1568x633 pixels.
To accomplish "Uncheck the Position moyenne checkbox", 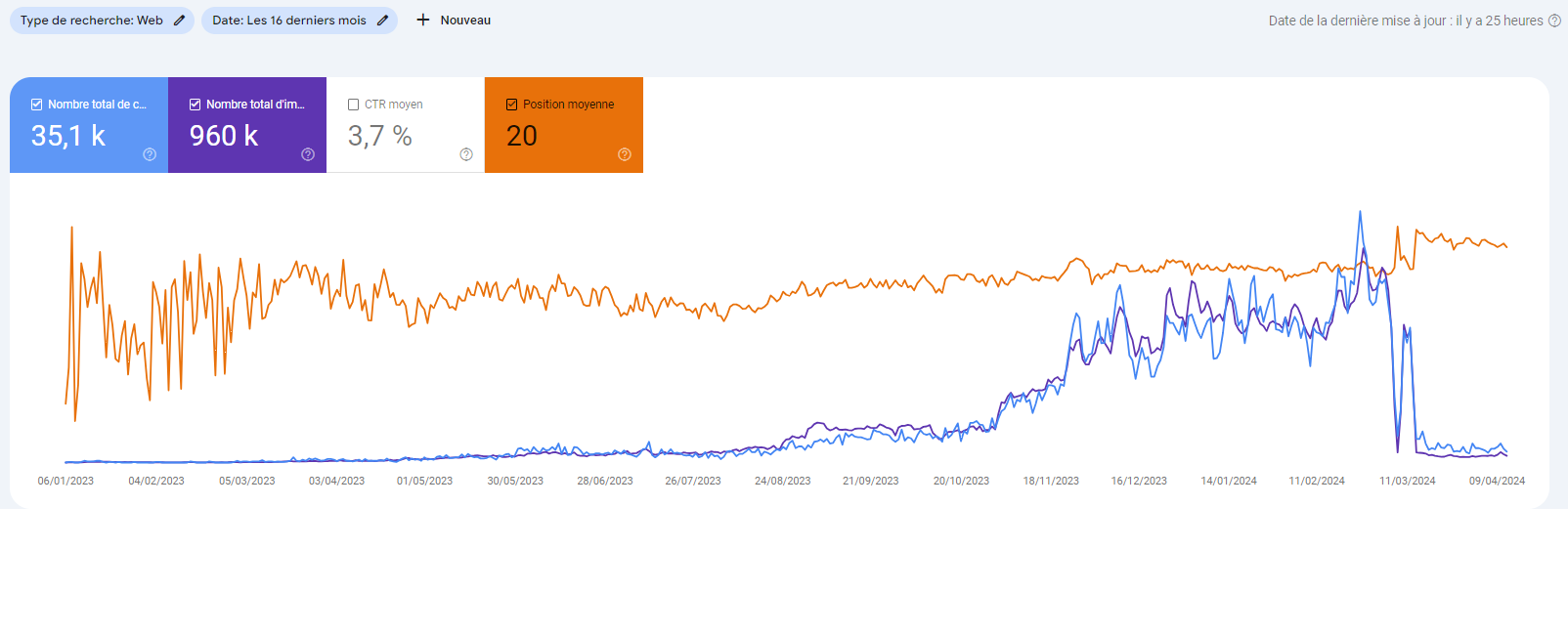I will (x=511, y=105).
